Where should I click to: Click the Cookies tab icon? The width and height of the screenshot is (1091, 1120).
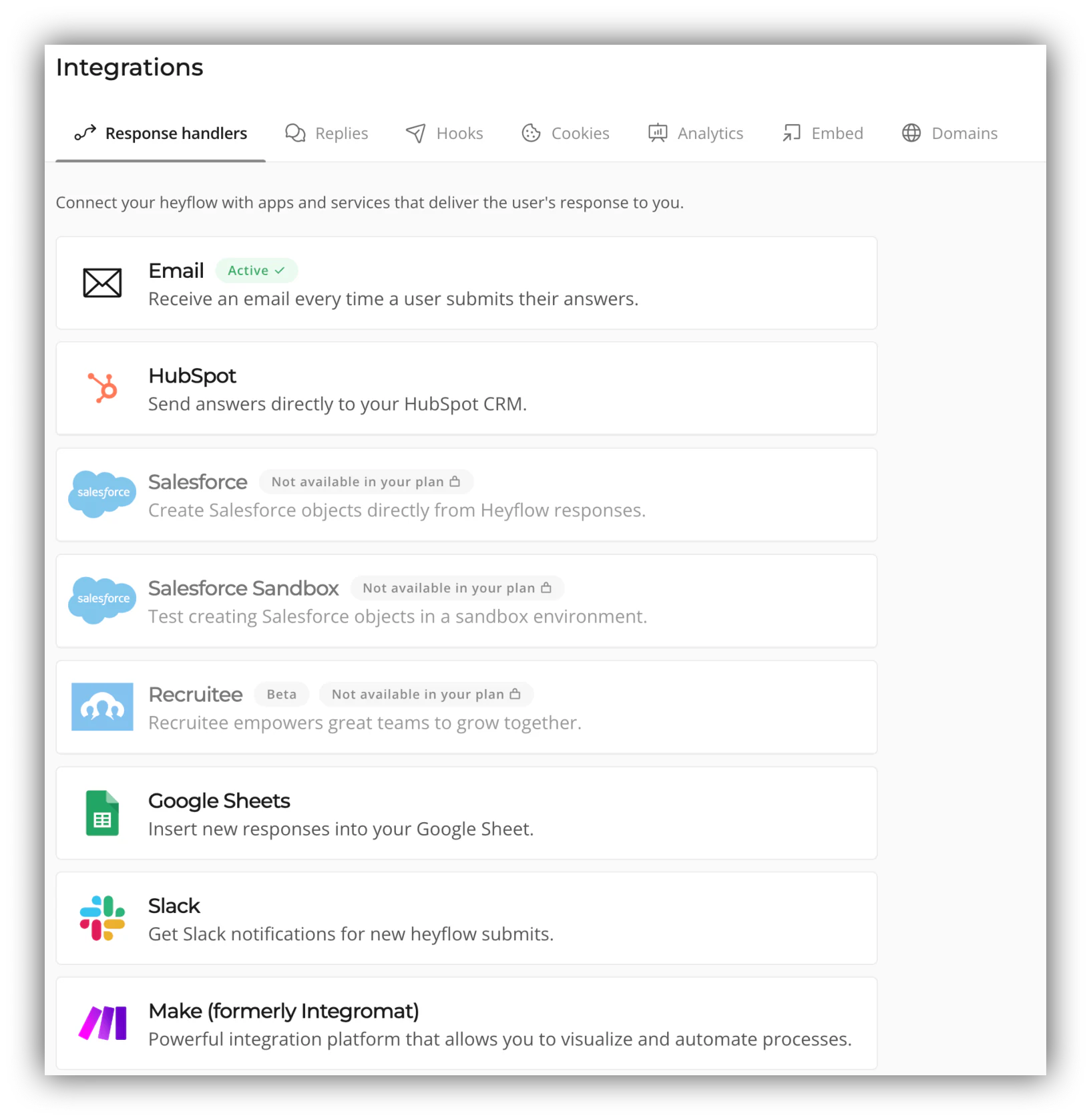[x=531, y=133]
